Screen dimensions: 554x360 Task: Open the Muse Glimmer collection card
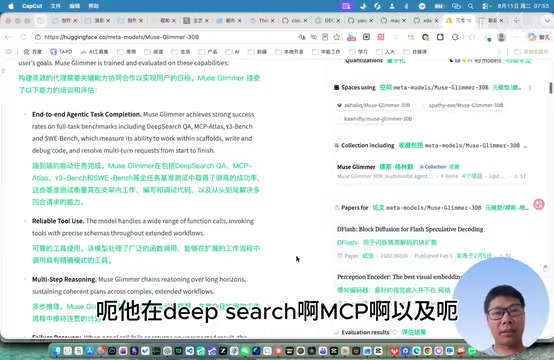click(431, 171)
